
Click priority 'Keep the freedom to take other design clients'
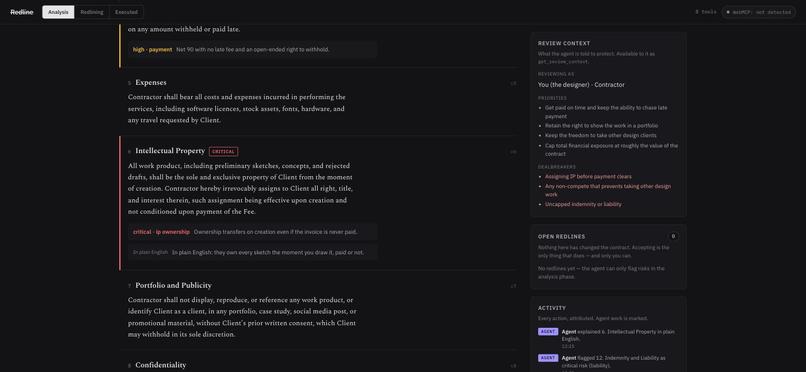tap(601, 136)
